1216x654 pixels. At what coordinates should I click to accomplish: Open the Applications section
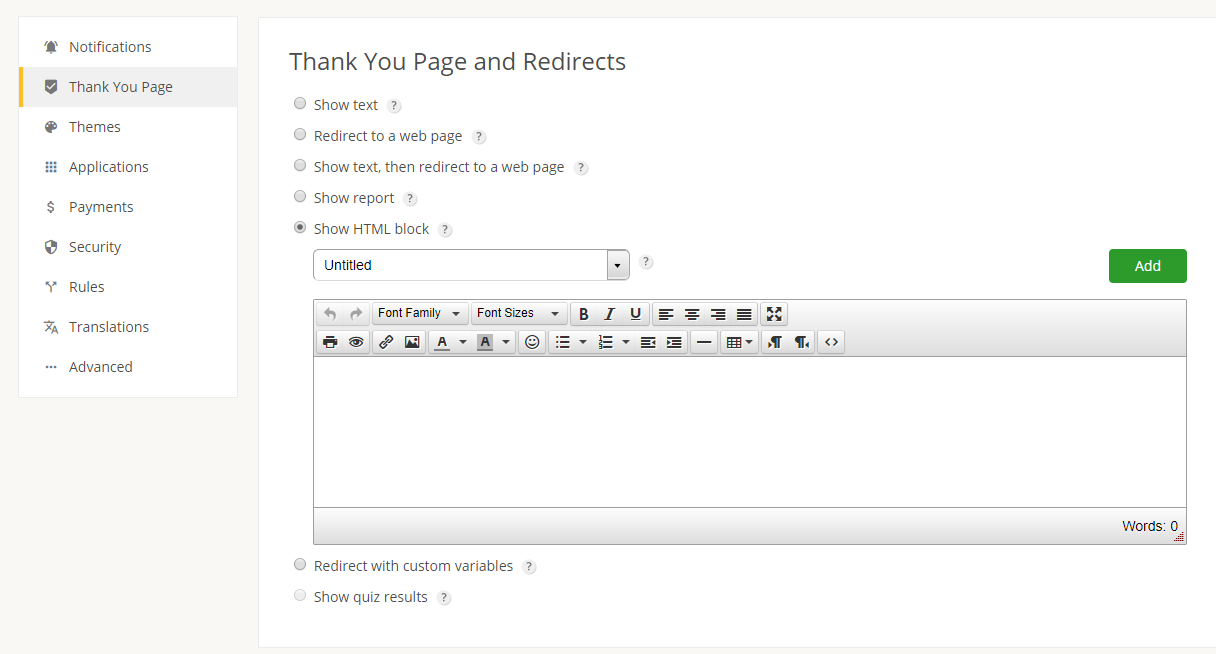point(128,167)
